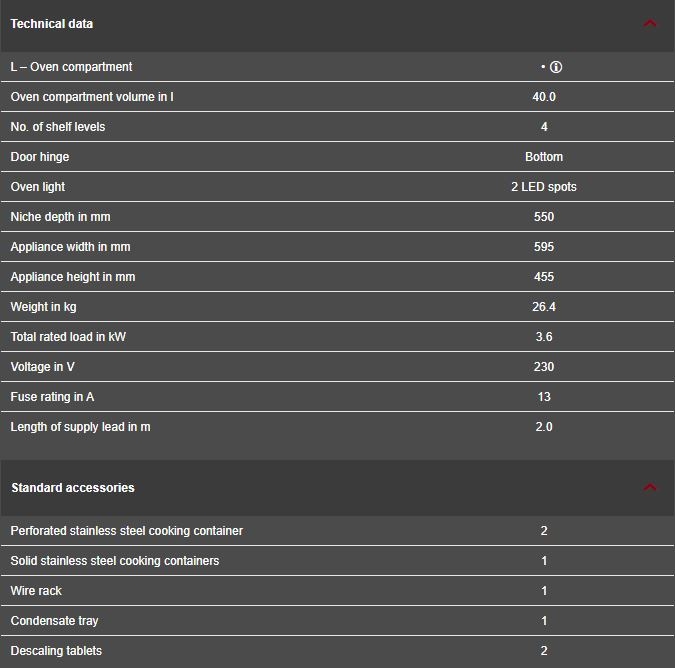Select the Length of supply lead label
The width and height of the screenshot is (675, 668).
tap(81, 427)
